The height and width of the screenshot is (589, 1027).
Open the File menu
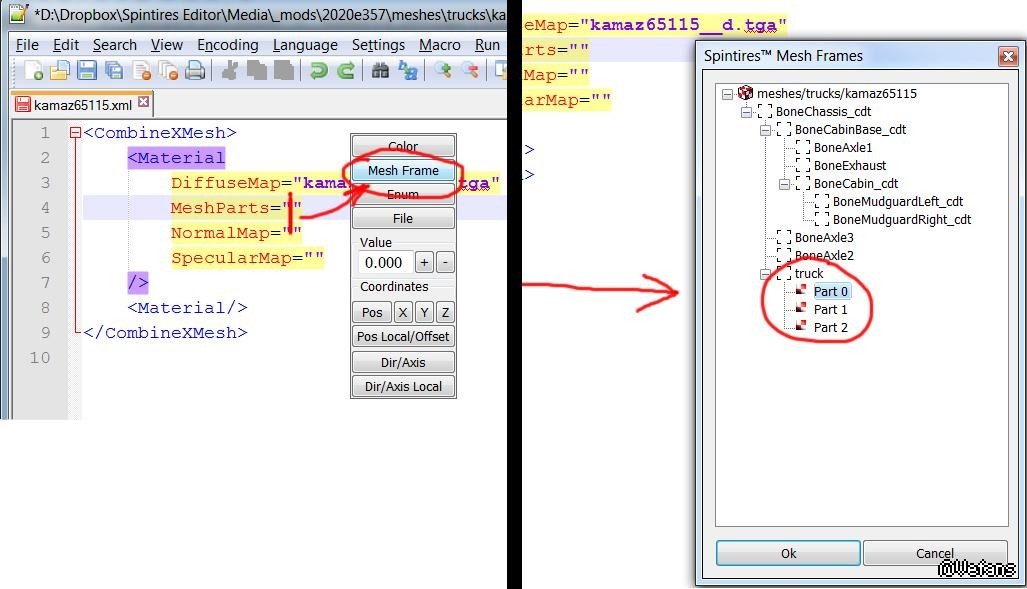click(x=27, y=45)
